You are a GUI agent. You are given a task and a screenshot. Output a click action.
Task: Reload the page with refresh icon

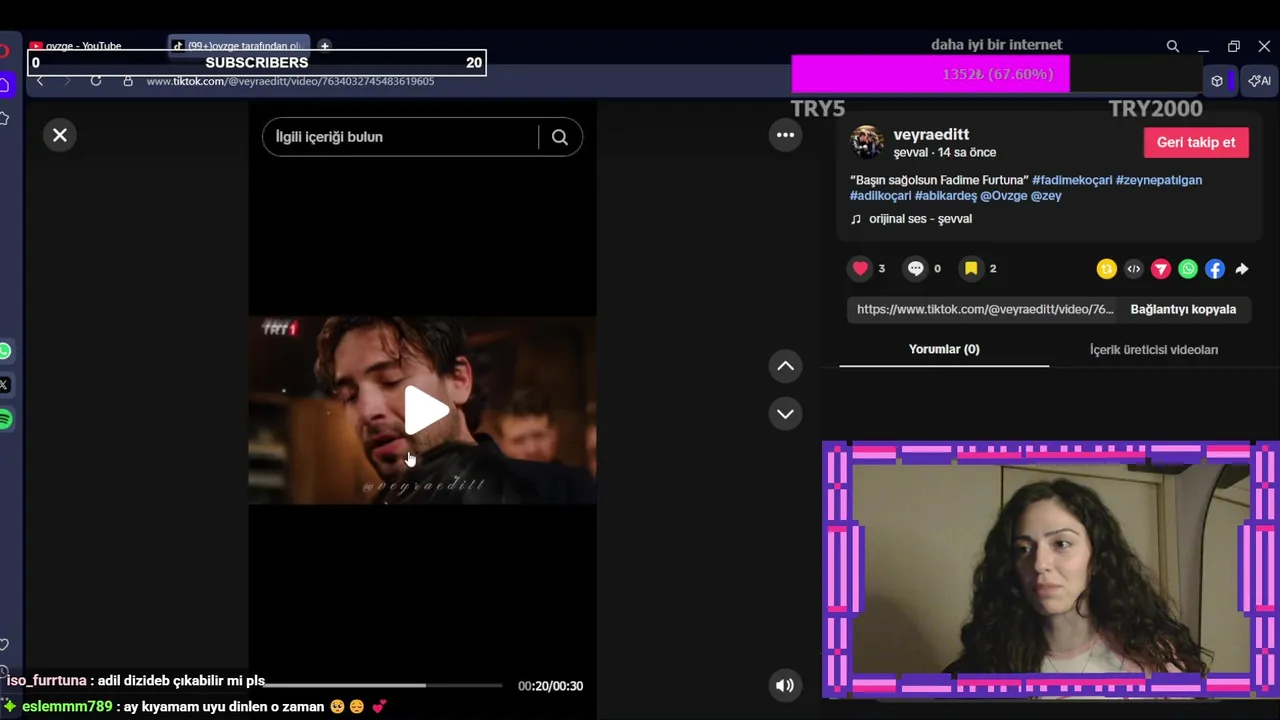(96, 81)
